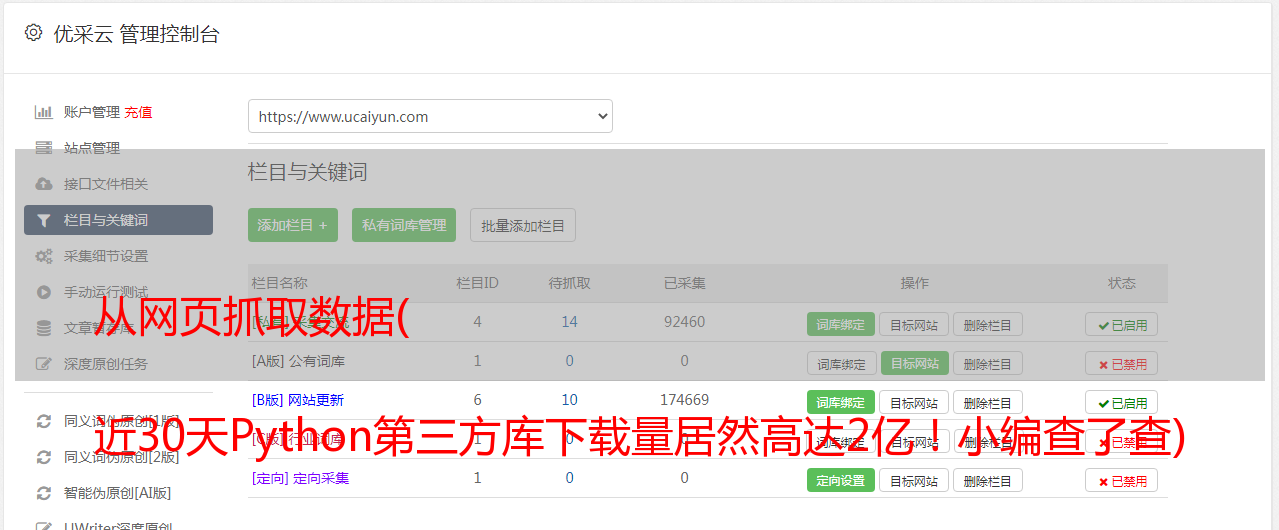Screen dimensions: 1279x530
Task: Click the refresh icon beside 同义词伪原创[1版]
Action: coord(44,421)
